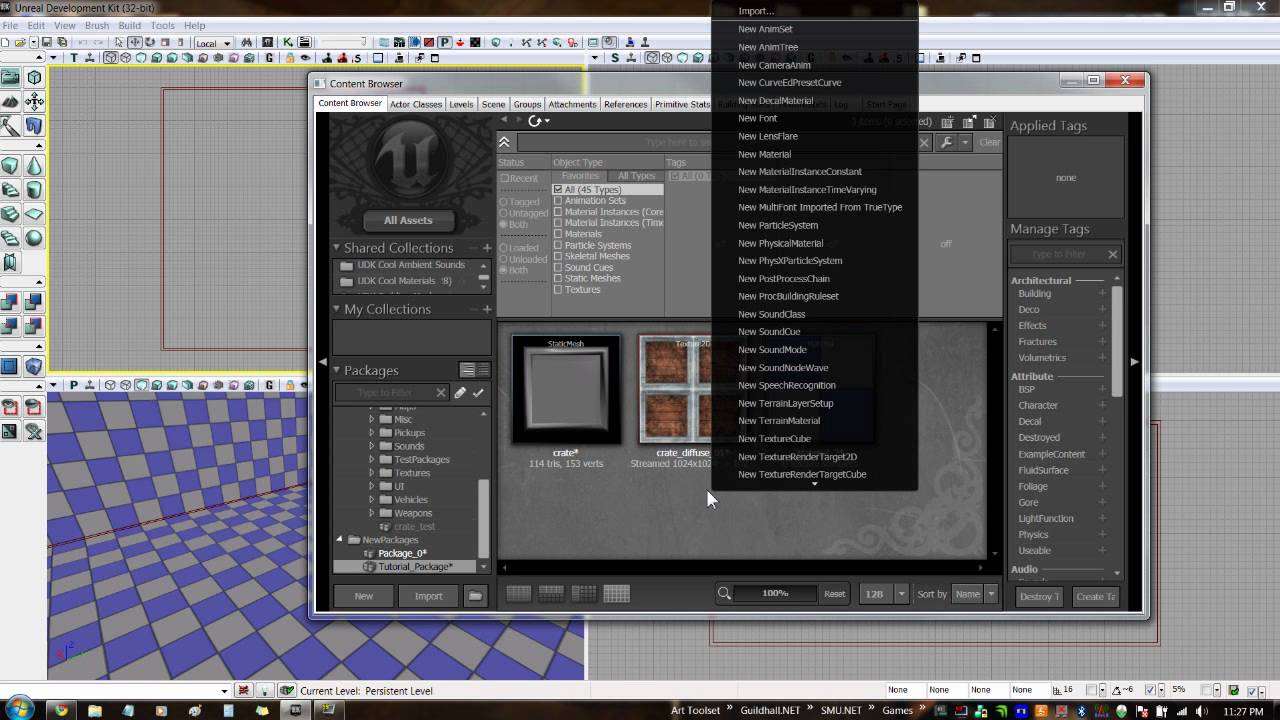The height and width of the screenshot is (720, 1280).
Task: Open the Build menu in menu bar
Action: [x=129, y=25]
